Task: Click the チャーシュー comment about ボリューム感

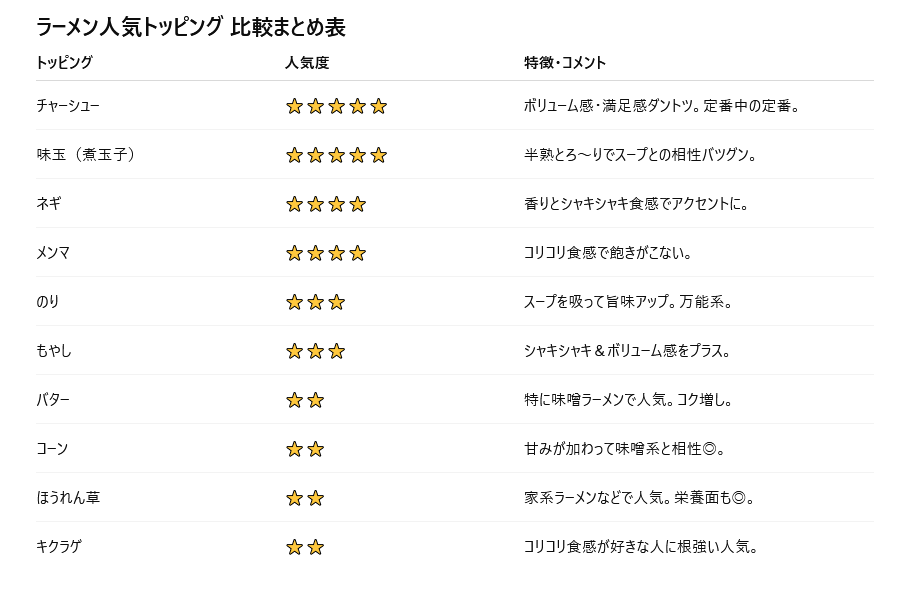Action: tap(661, 106)
